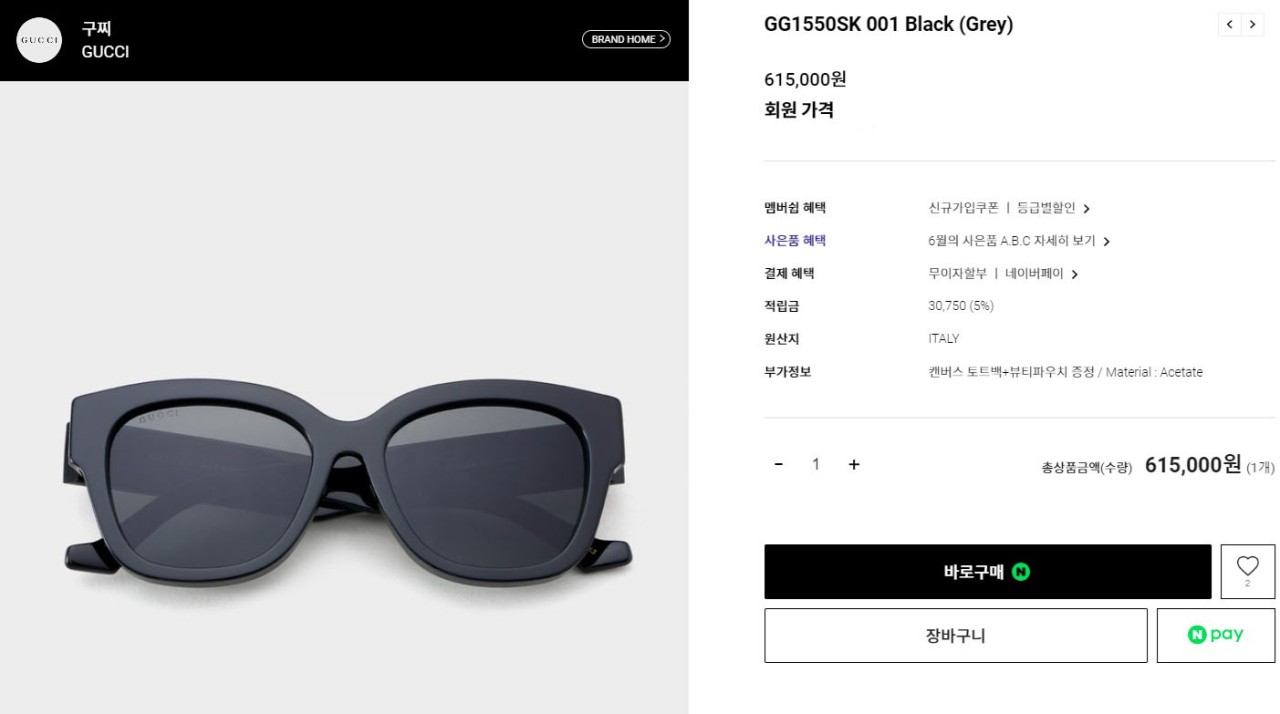Pay using the Npay button

[x=1215, y=635]
